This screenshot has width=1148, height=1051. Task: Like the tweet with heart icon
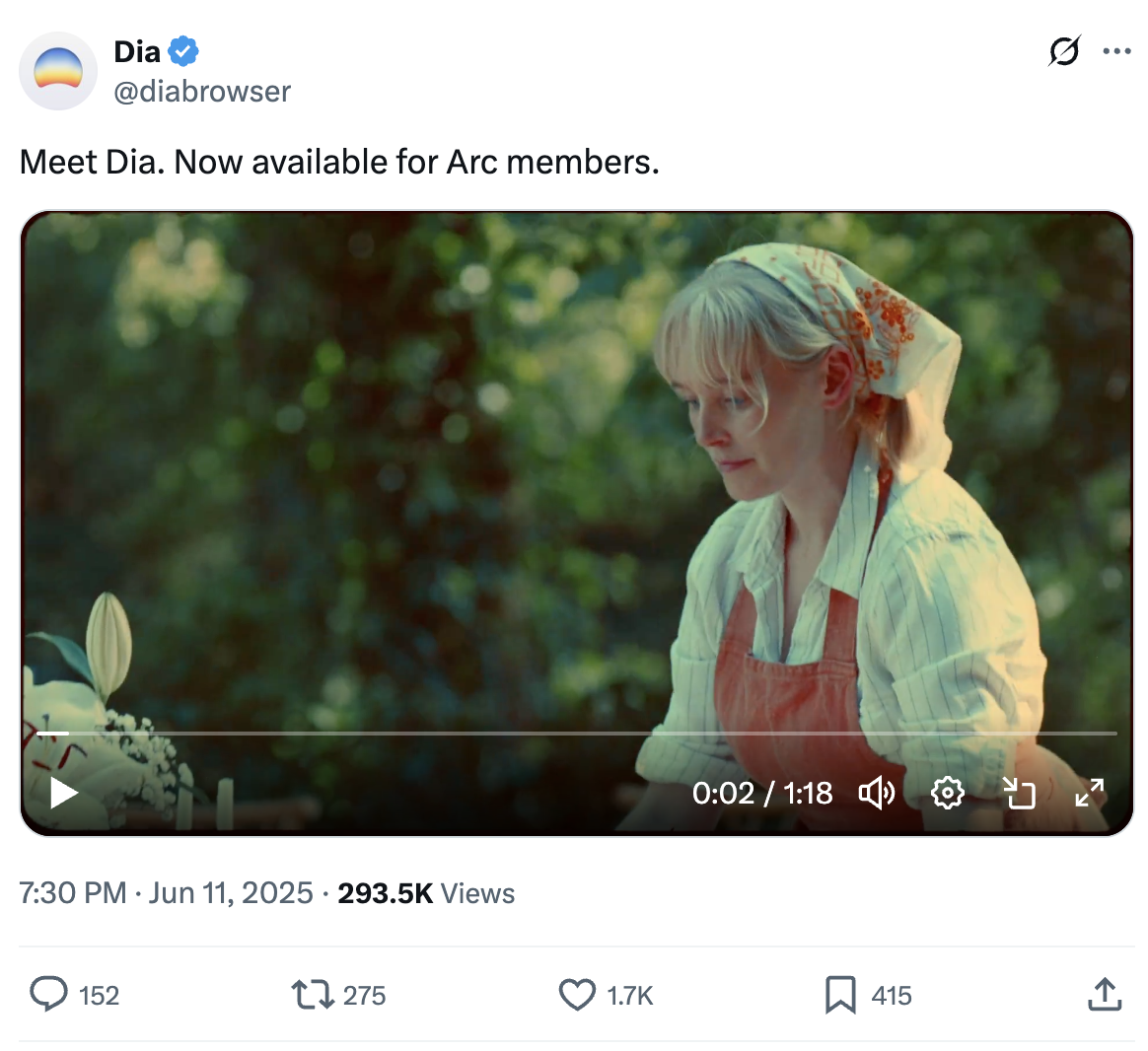577,995
